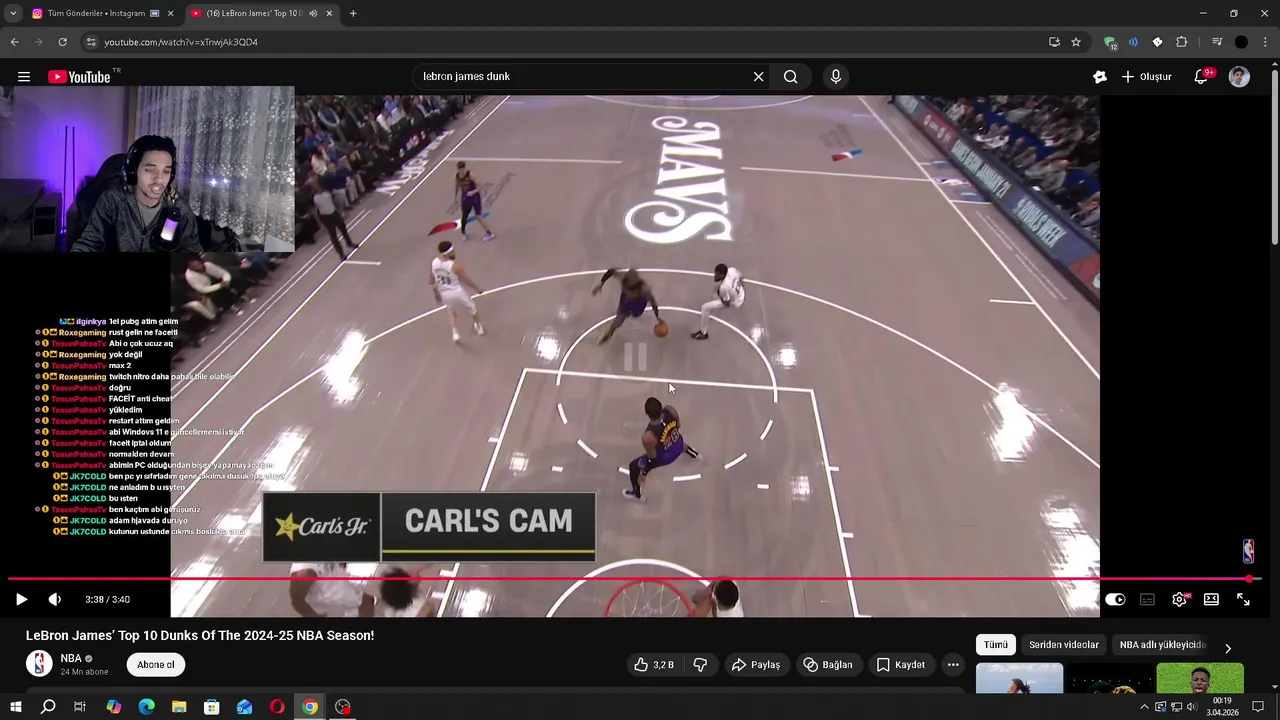
Task: Open the YouTube hamburger guide menu
Action: click(24, 77)
